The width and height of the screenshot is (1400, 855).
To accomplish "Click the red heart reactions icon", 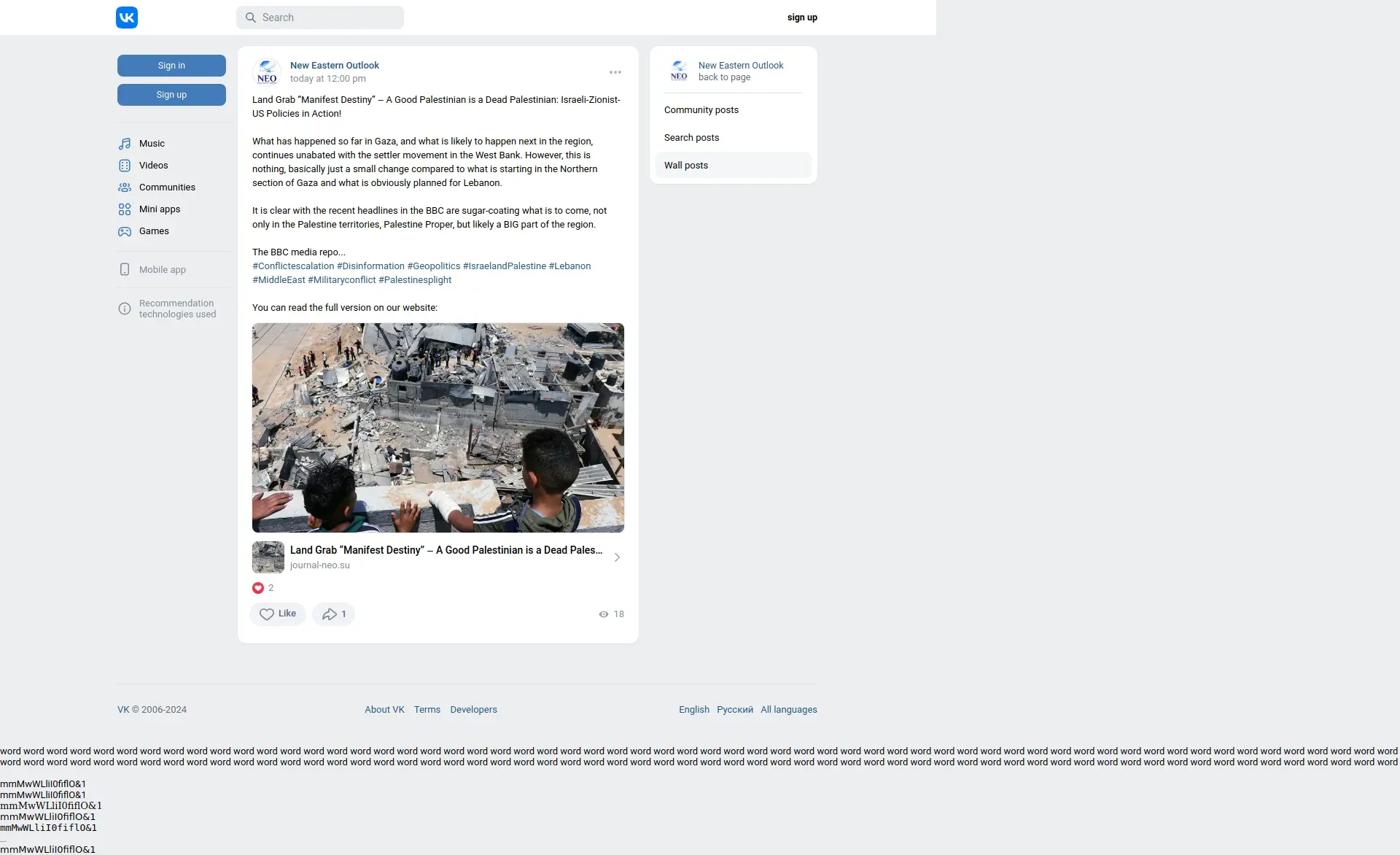I will (258, 588).
